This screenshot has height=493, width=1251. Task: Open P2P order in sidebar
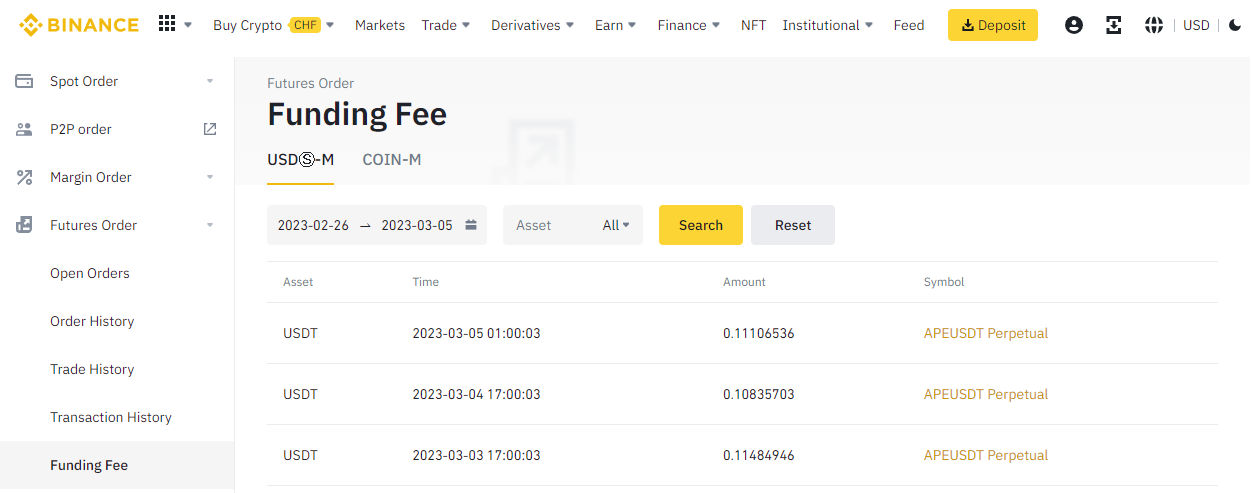tap(81, 129)
